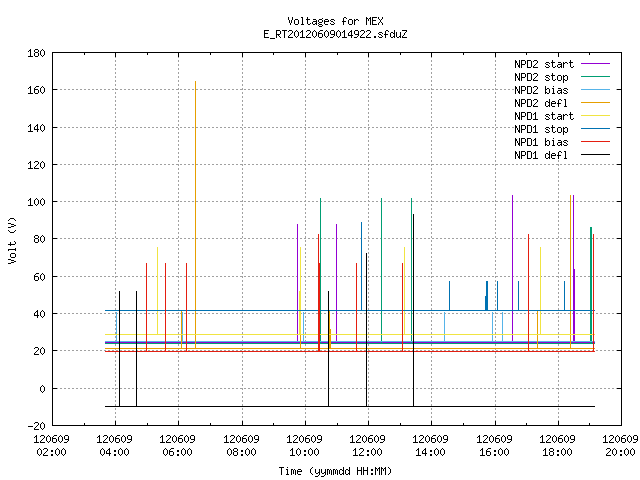Click the red line sample beside NPD1 bias
The width and height of the screenshot is (640, 480).
(596, 142)
